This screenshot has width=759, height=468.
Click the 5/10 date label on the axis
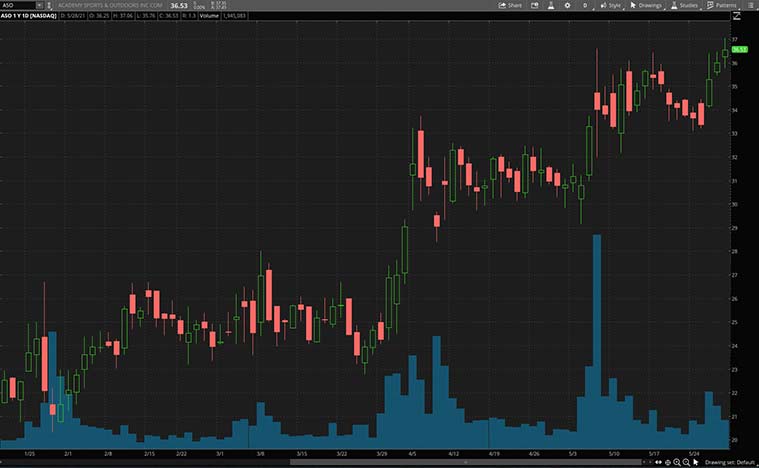(614, 454)
